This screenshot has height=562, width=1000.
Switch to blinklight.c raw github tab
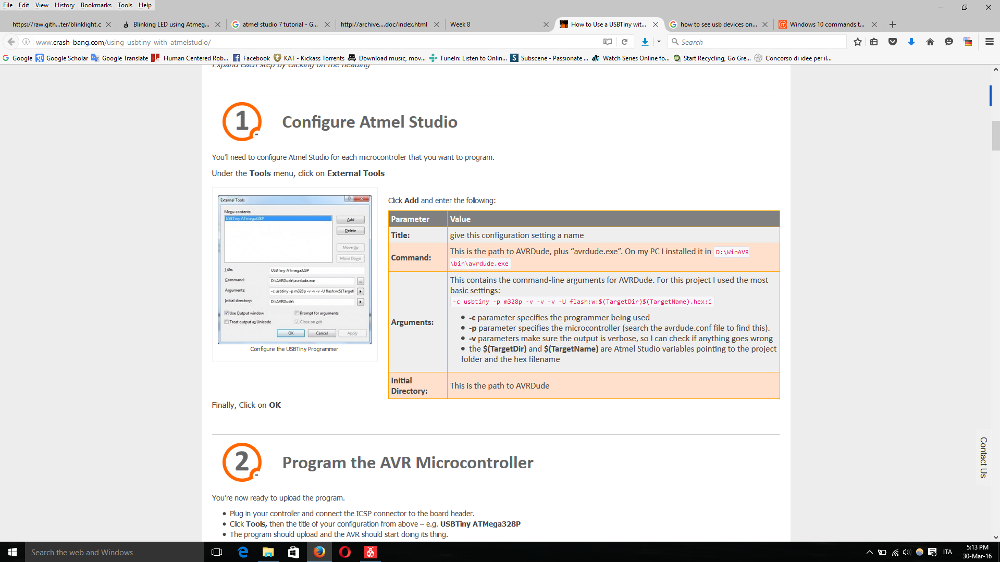56,24
